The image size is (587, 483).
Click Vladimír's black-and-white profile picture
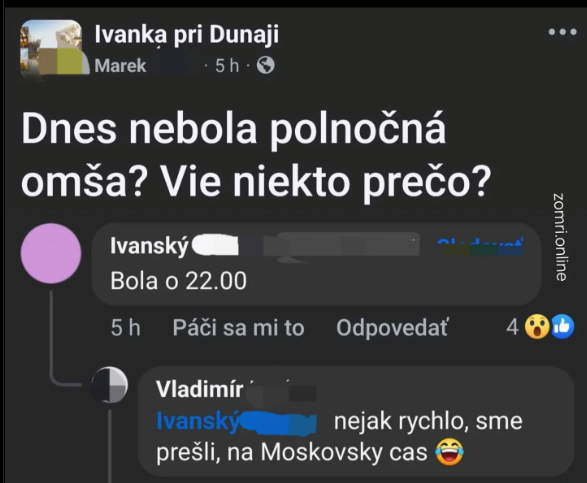point(109,385)
